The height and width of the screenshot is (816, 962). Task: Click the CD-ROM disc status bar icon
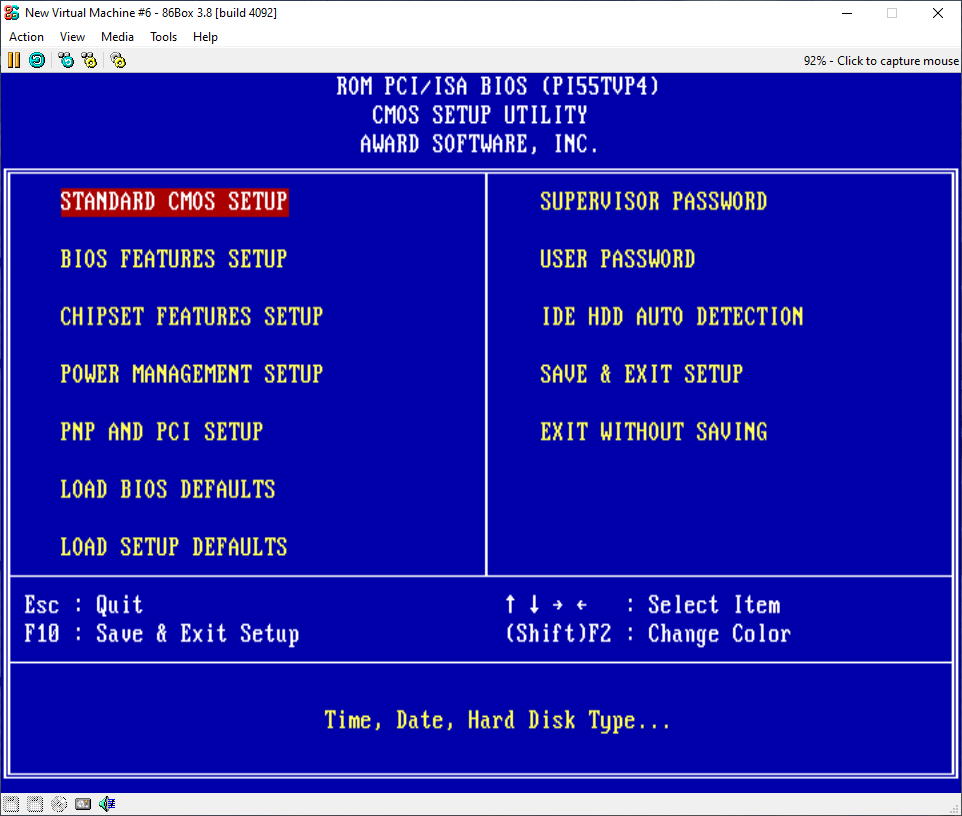point(59,804)
